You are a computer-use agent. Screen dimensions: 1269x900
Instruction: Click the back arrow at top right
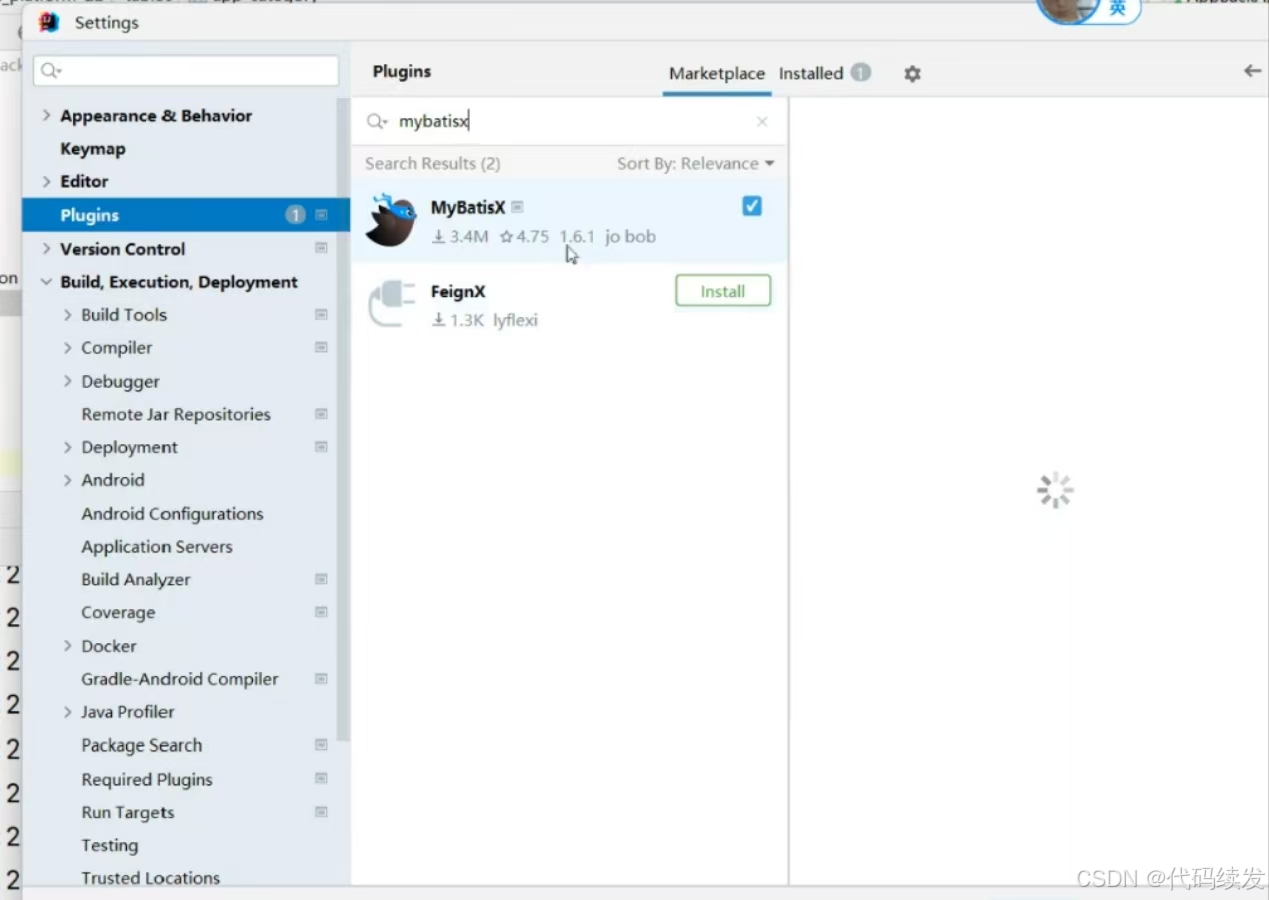coord(1252,71)
